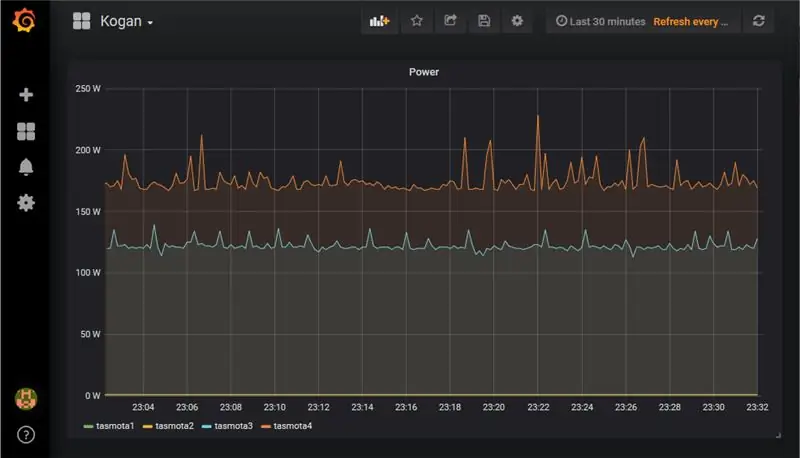Click the tasmota1 green color swatch
This screenshot has height=458, width=800.
point(88,426)
